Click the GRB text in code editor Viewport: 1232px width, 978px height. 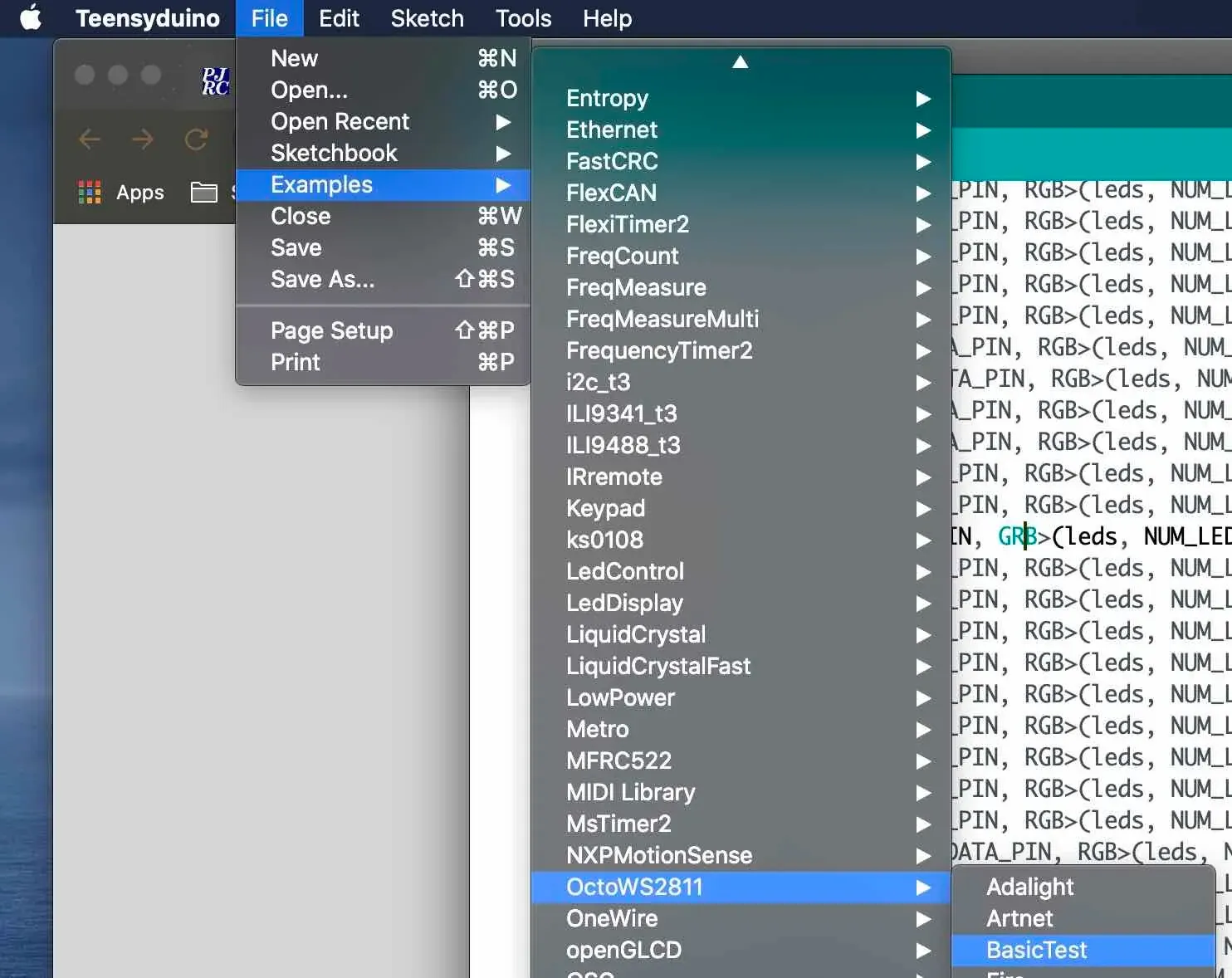(1017, 536)
